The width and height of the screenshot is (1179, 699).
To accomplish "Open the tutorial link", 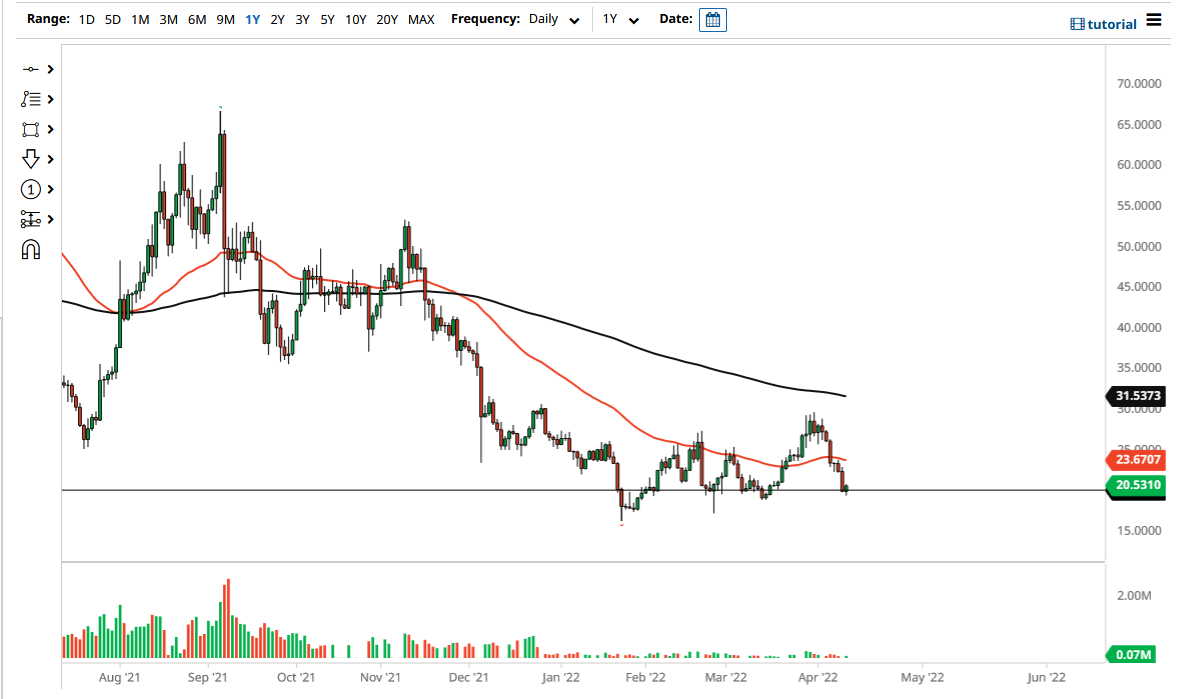I will pos(1110,23).
